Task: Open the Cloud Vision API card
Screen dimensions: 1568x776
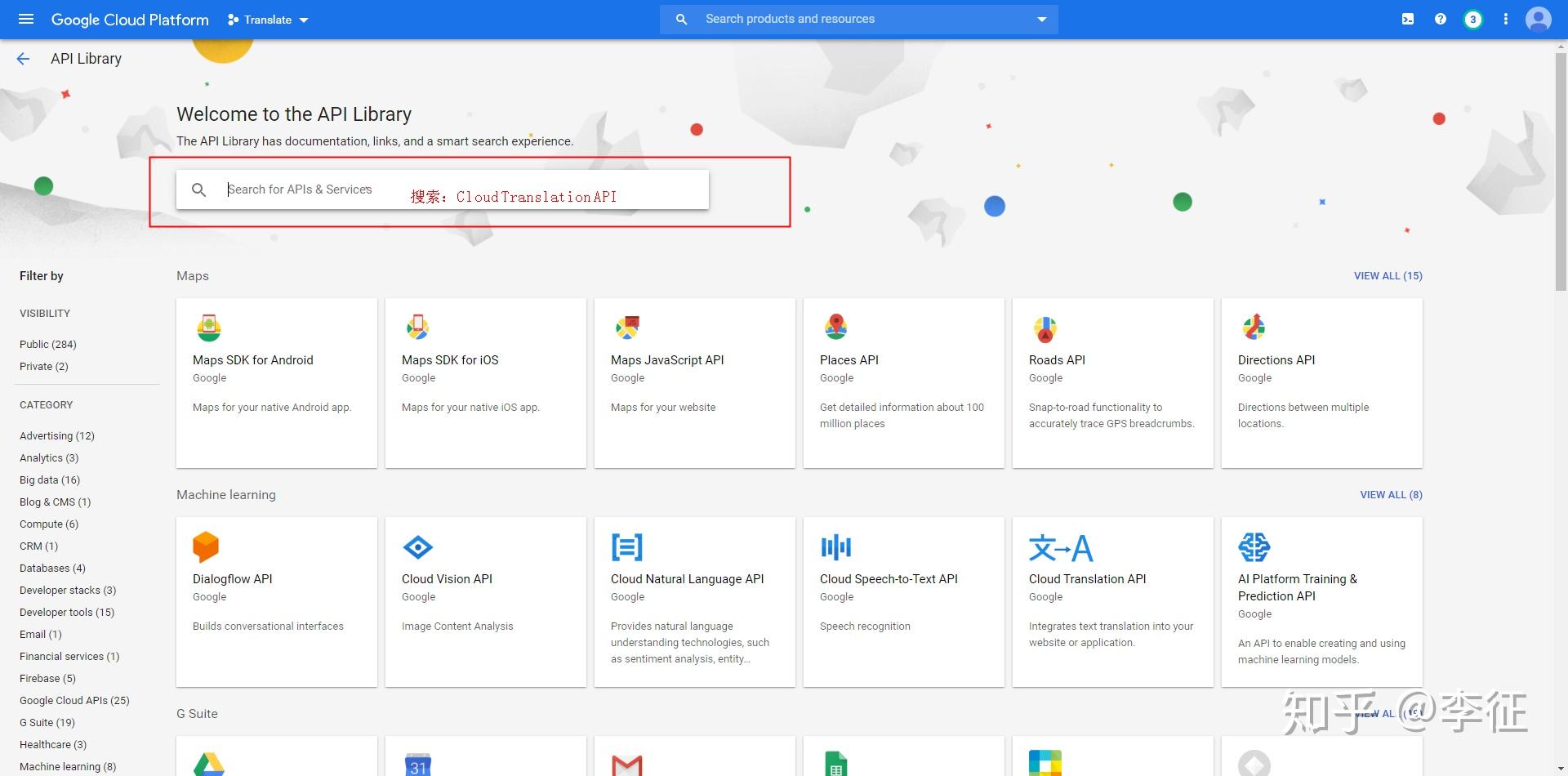Action: click(x=485, y=601)
